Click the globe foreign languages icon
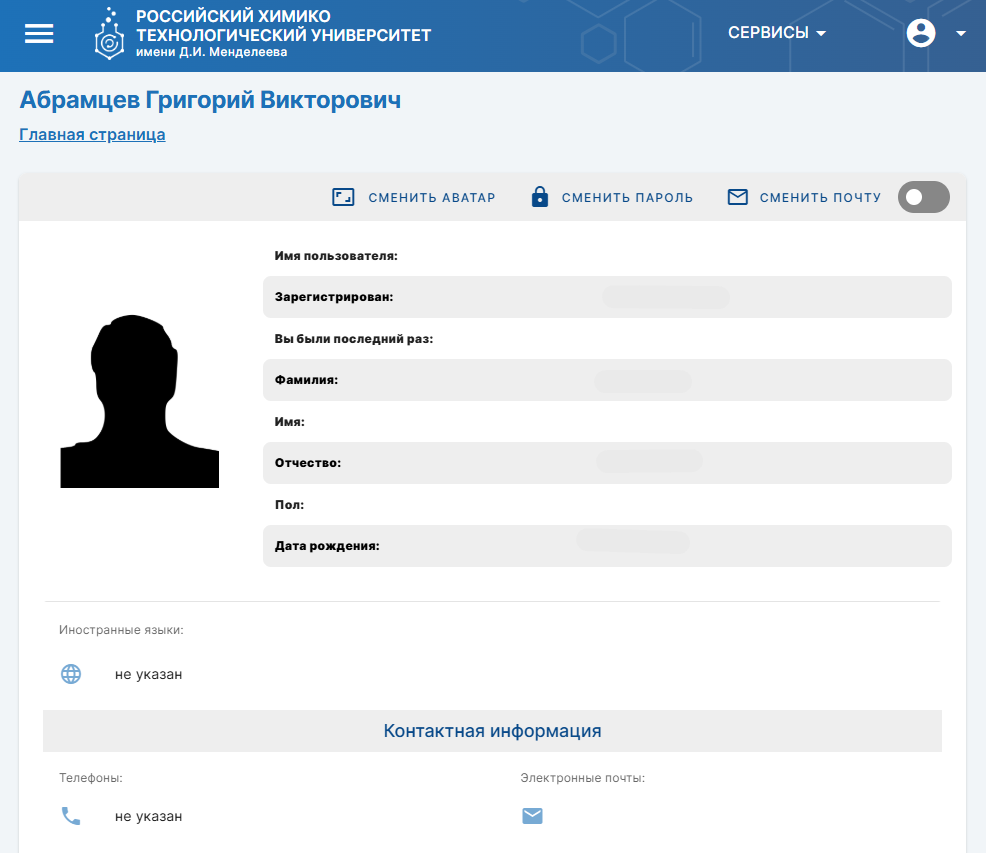 click(x=71, y=674)
